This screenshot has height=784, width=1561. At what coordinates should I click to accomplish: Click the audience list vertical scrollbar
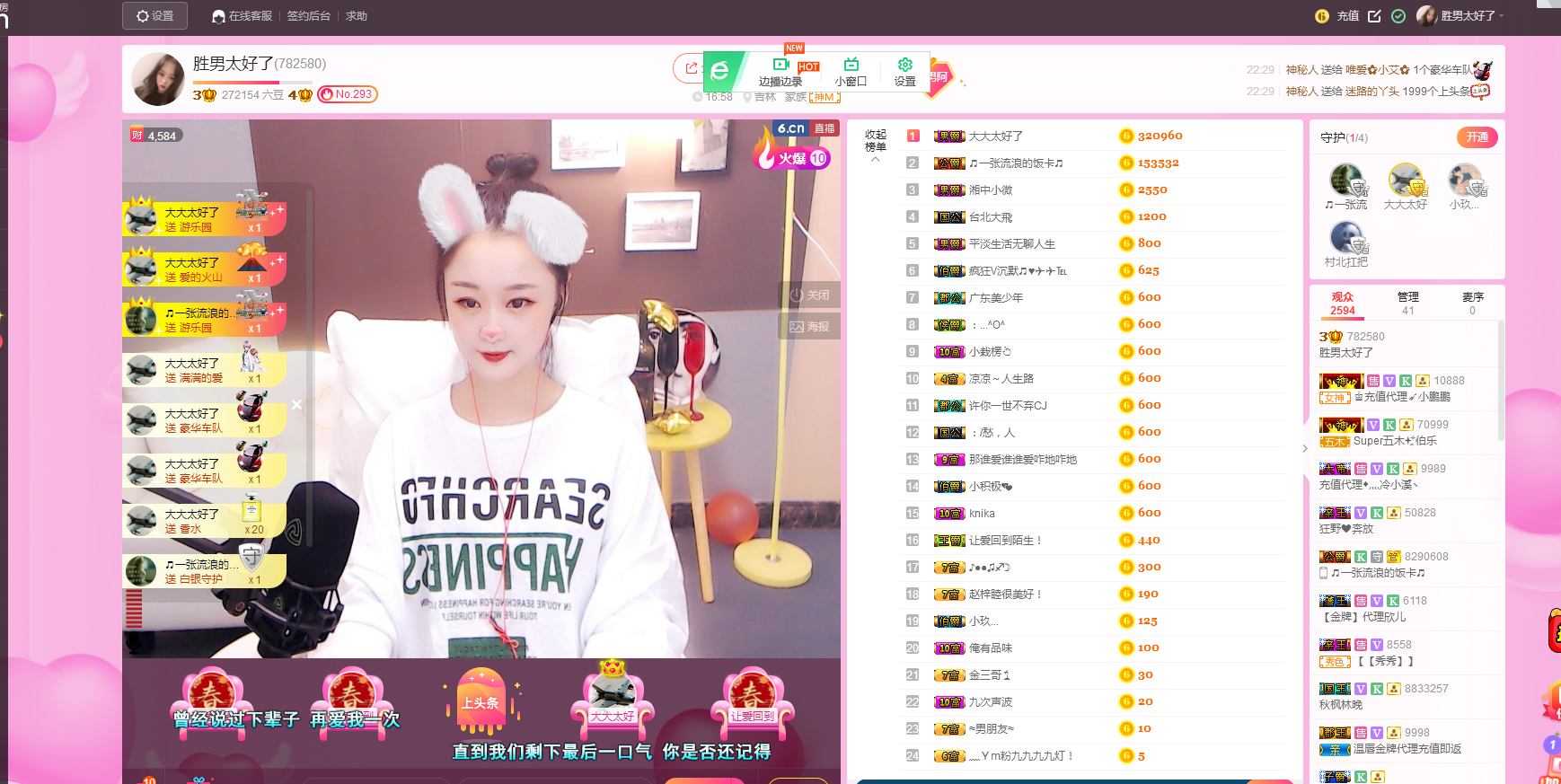(1500, 382)
